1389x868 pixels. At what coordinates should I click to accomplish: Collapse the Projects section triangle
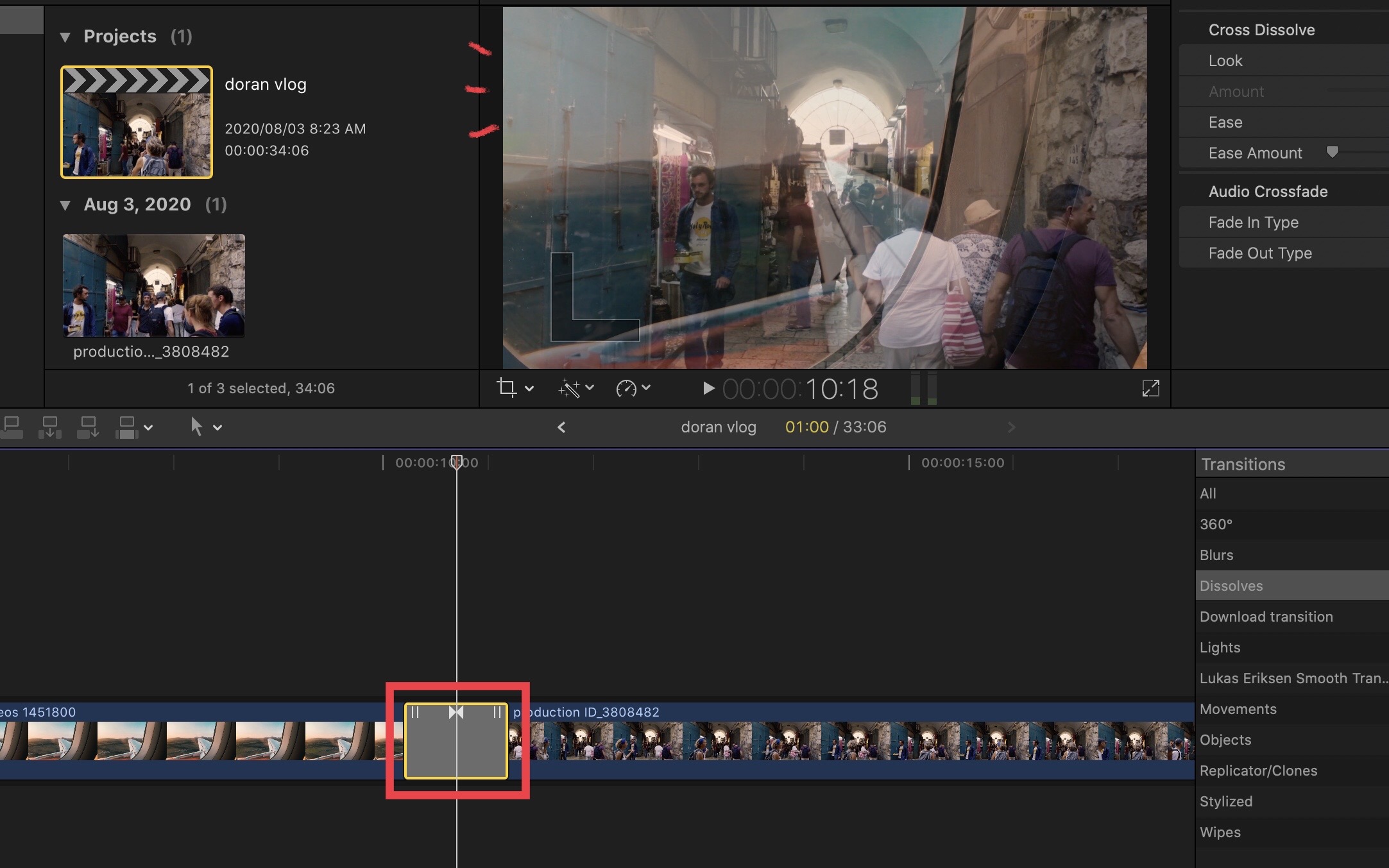click(65, 37)
